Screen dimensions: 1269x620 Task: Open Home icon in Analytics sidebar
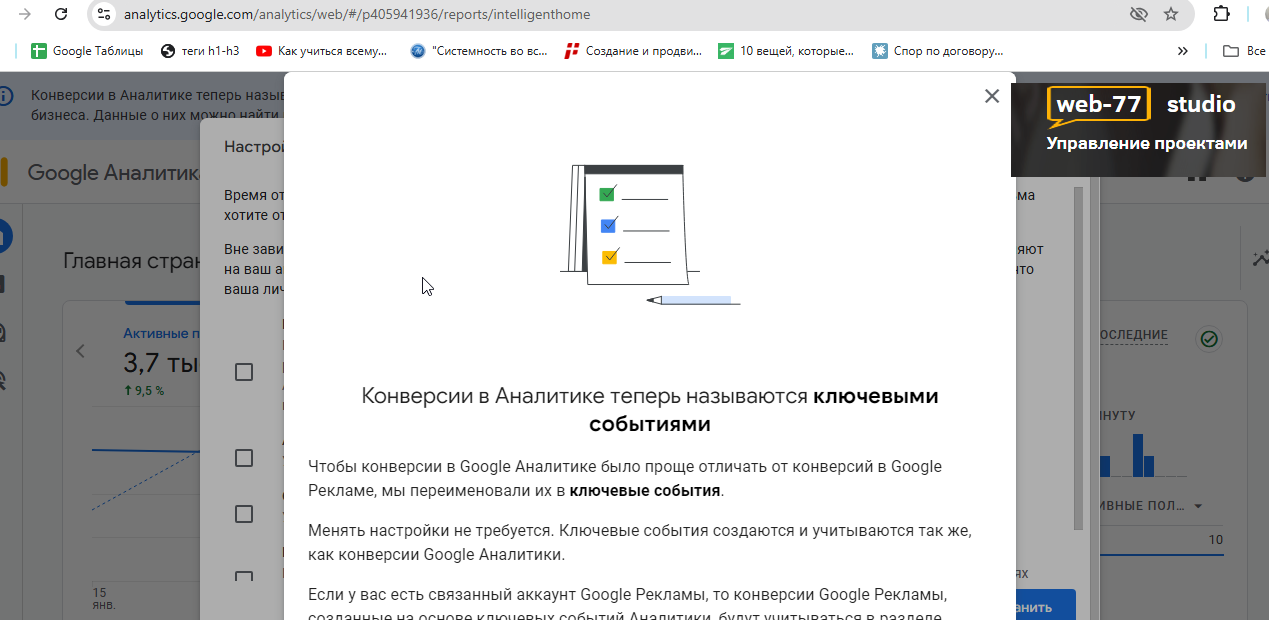6,237
